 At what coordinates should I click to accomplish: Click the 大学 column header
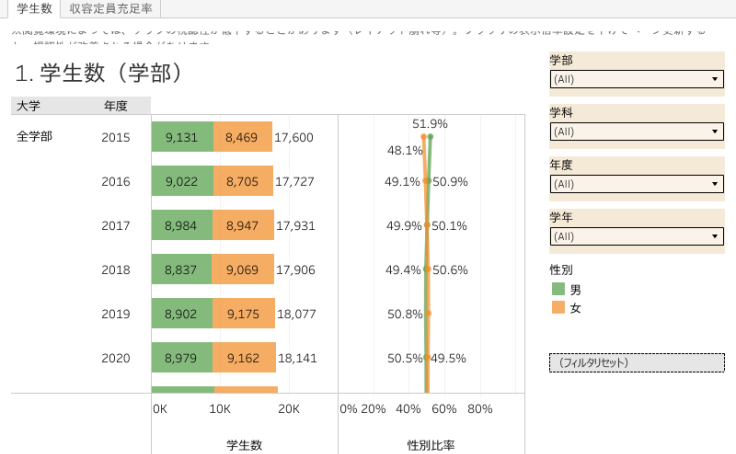point(29,105)
